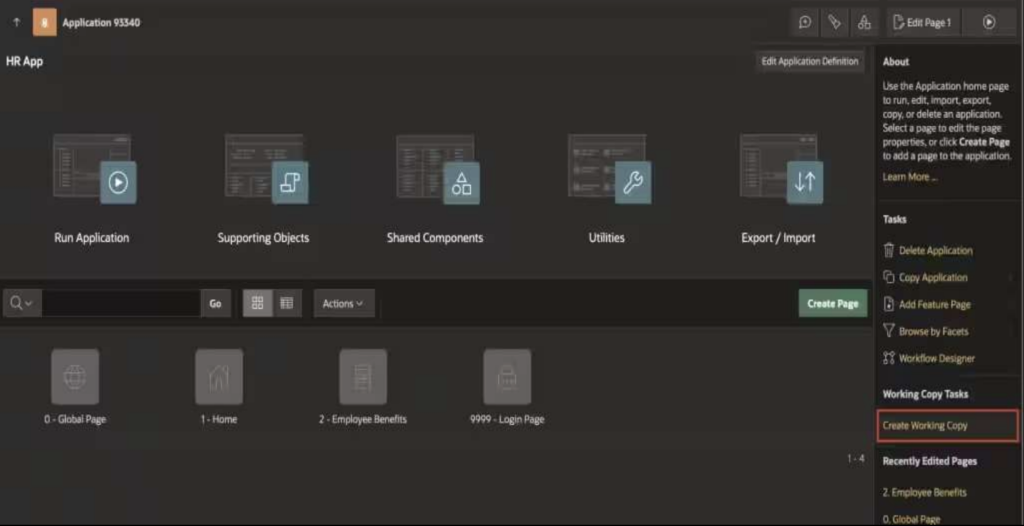Image resolution: width=1024 pixels, height=526 pixels.
Task: Open the 1 - Home page icon
Action: pos(219,377)
